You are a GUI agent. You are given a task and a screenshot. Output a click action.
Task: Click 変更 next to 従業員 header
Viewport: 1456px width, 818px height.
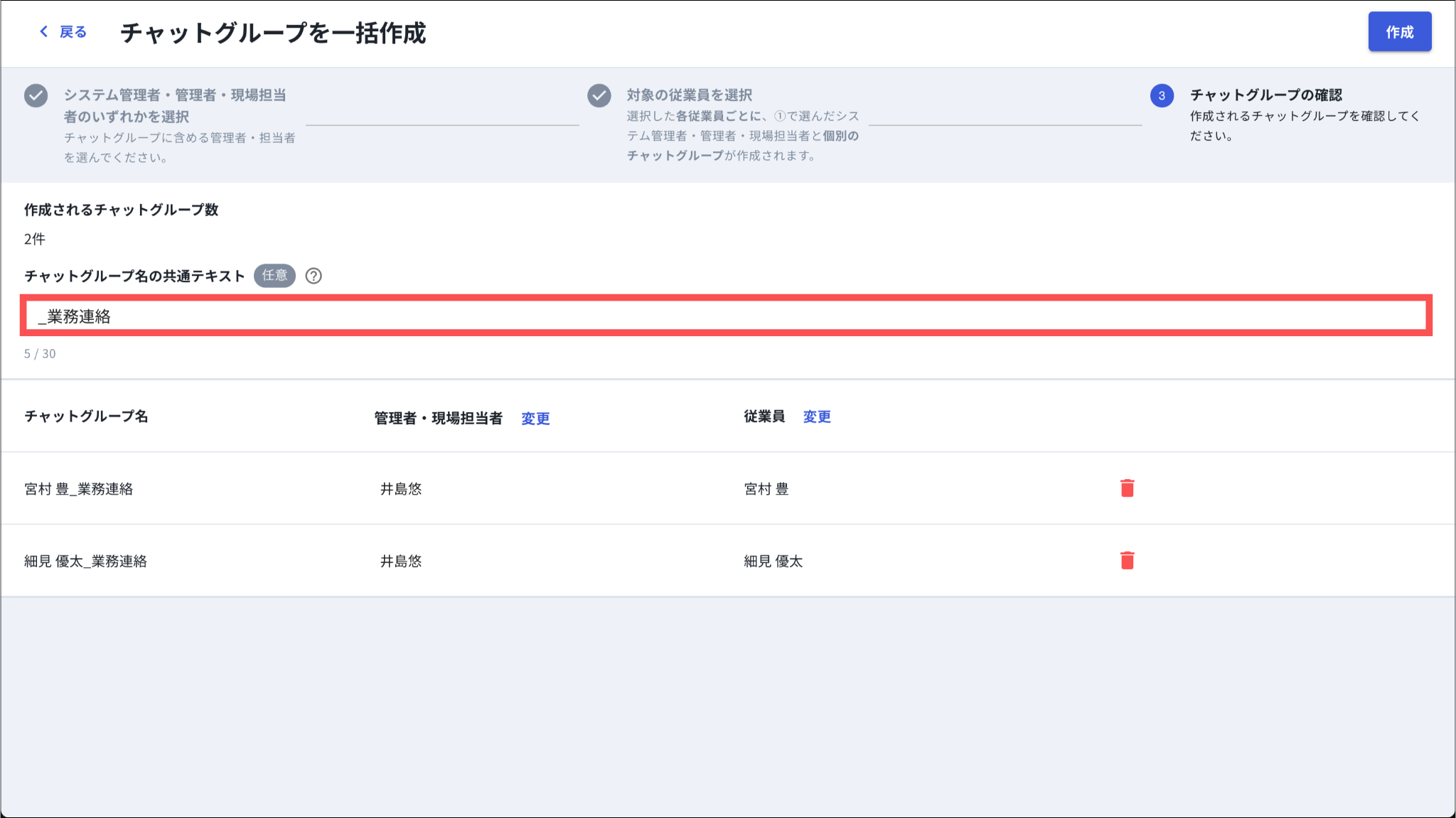817,417
